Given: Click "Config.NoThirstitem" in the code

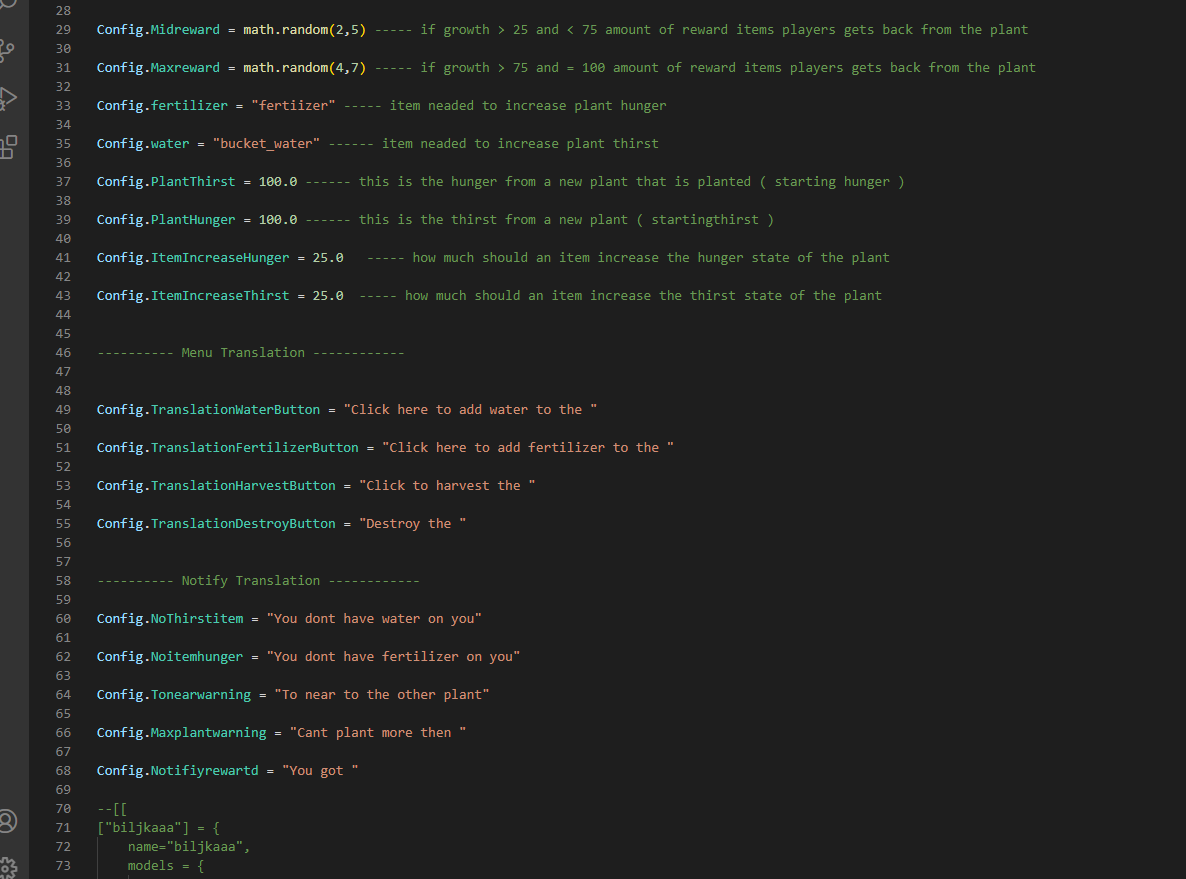Looking at the screenshot, I should pyautogui.click(x=170, y=618).
